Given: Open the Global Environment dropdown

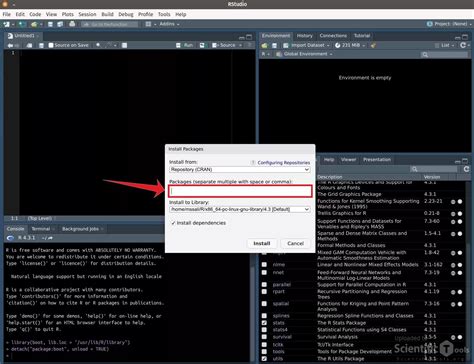Looking at the screenshot, I should tap(304, 54).
